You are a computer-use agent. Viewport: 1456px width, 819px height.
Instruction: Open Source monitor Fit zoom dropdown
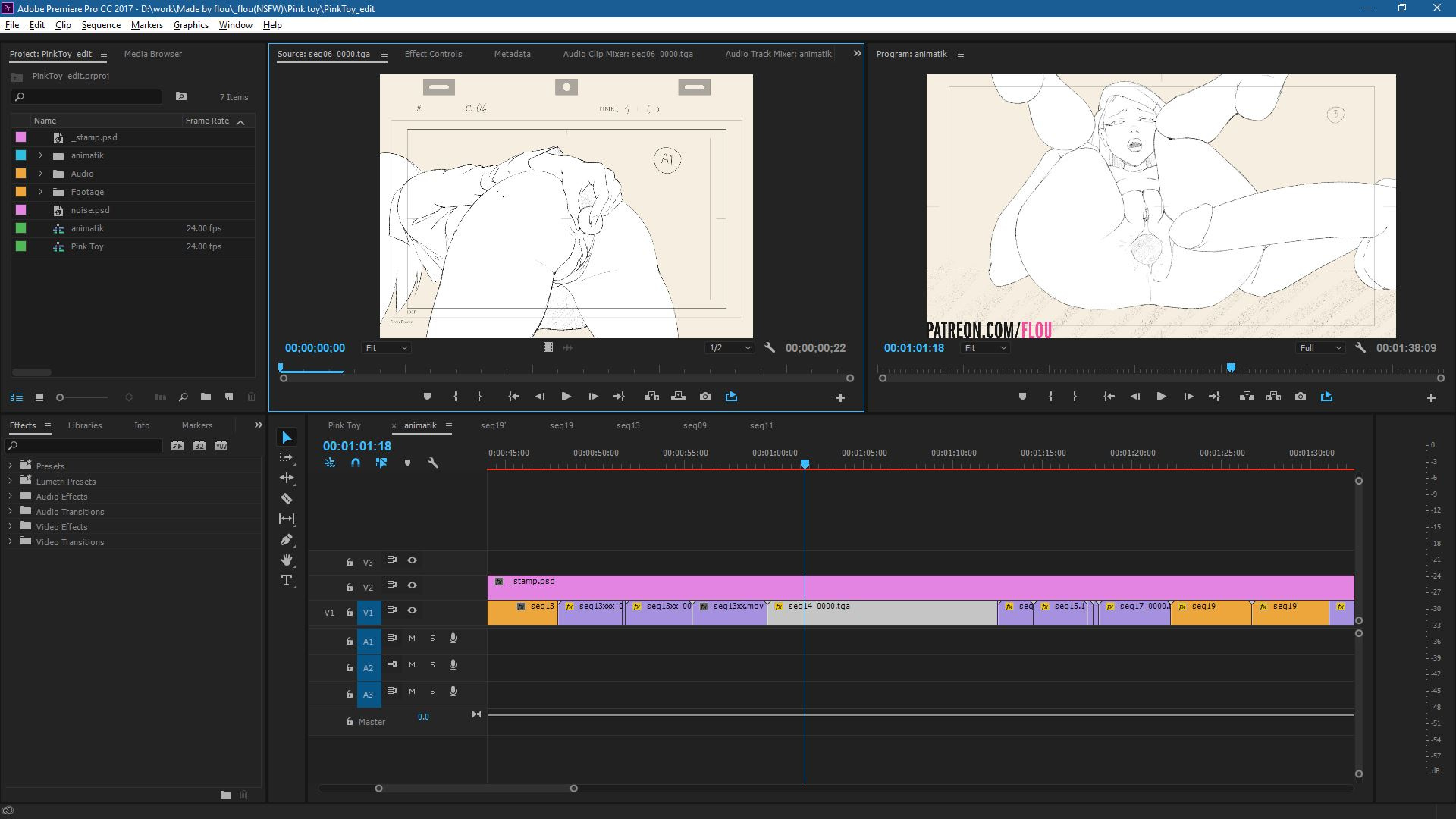coord(387,348)
